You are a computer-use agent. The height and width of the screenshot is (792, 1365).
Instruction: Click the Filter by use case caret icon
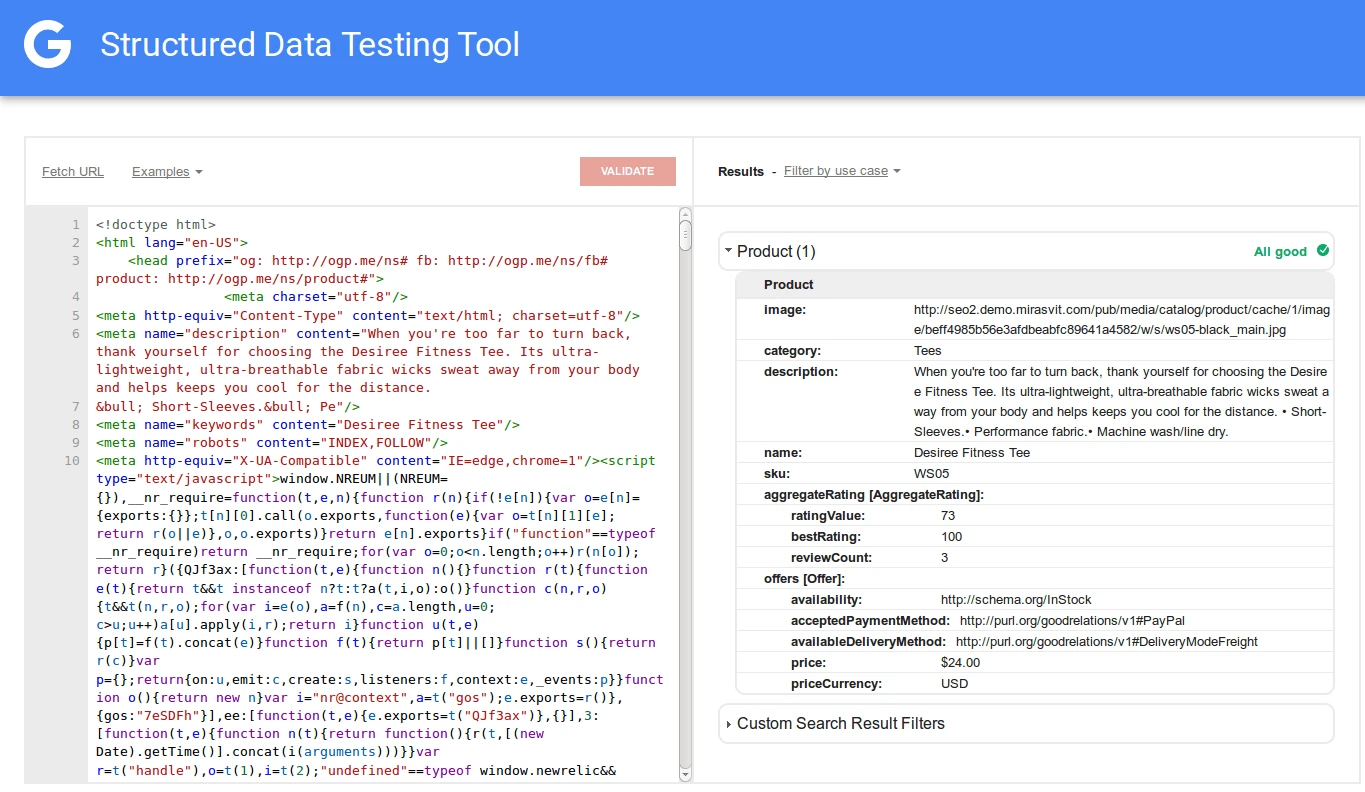(x=898, y=170)
